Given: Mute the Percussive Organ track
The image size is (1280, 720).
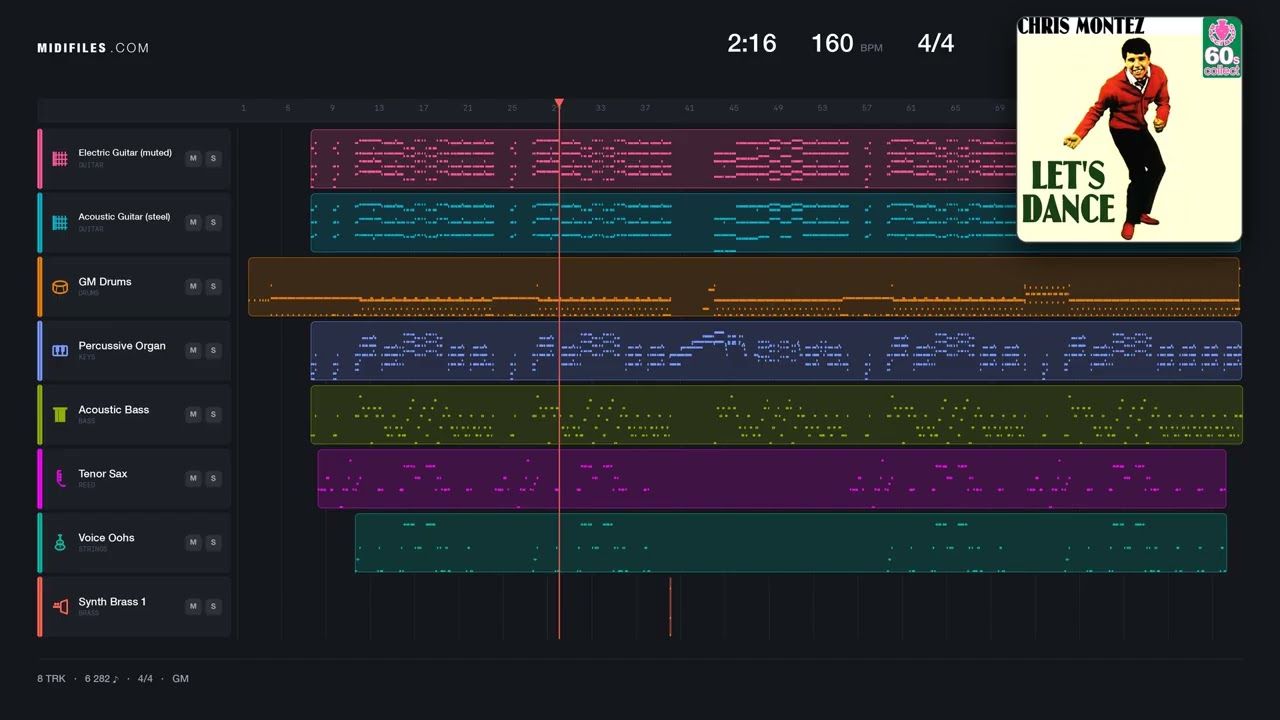Looking at the screenshot, I should [193, 350].
